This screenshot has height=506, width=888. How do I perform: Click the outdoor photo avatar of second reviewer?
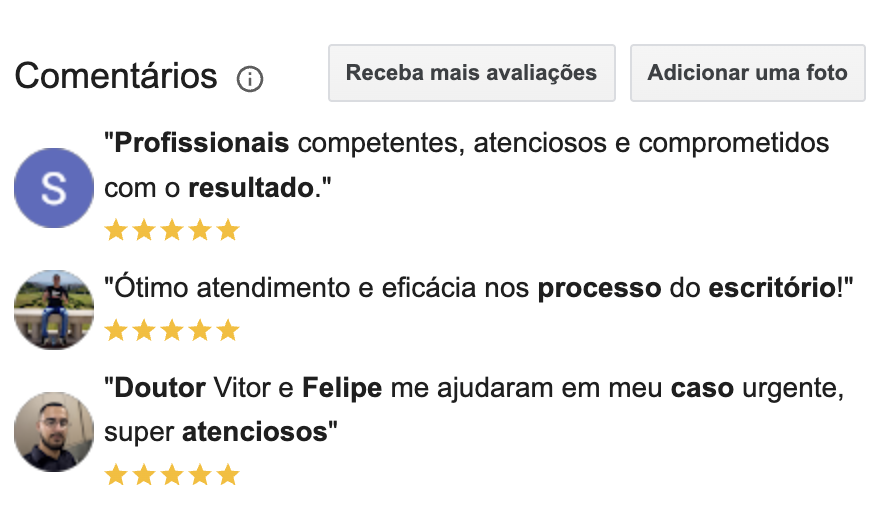click(x=54, y=309)
